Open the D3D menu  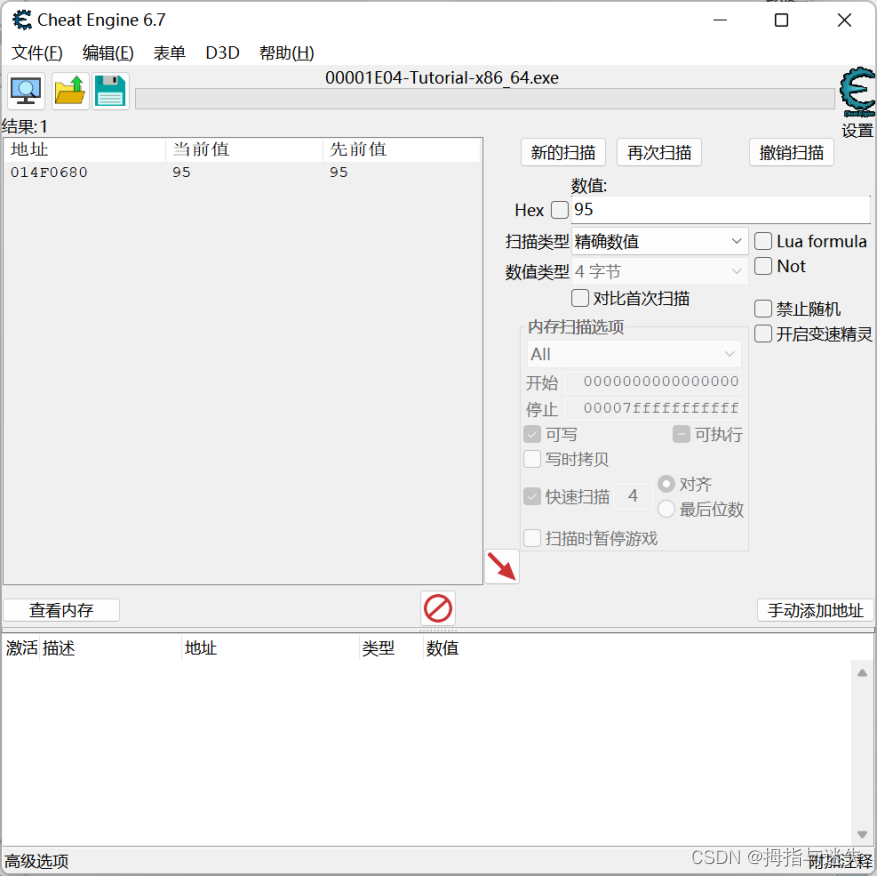point(221,53)
